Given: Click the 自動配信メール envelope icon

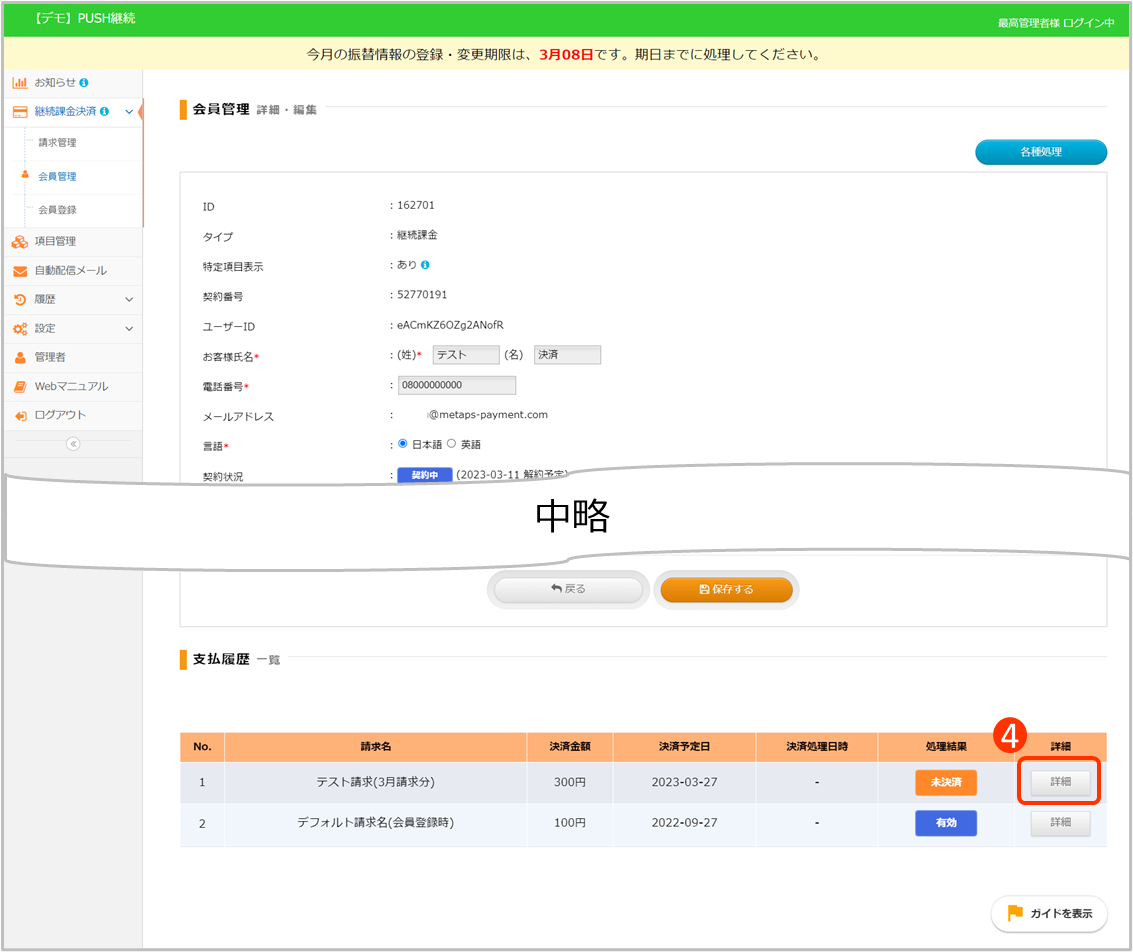Looking at the screenshot, I should 20,270.
